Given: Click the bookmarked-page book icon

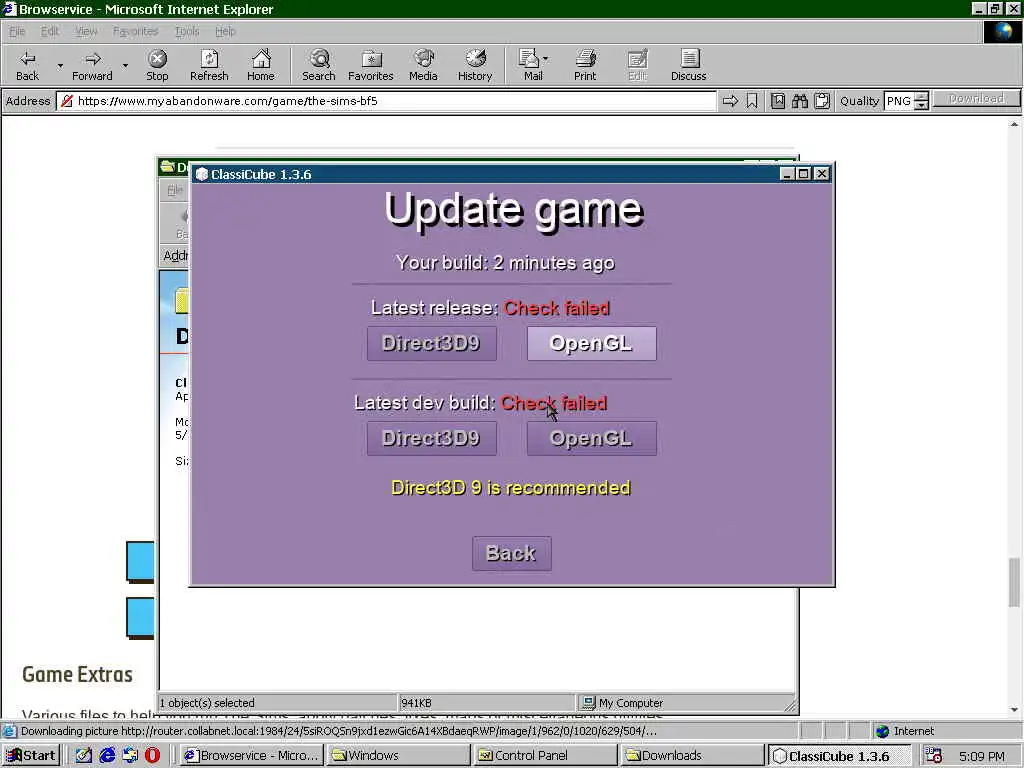Looking at the screenshot, I should (x=777, y=101).
